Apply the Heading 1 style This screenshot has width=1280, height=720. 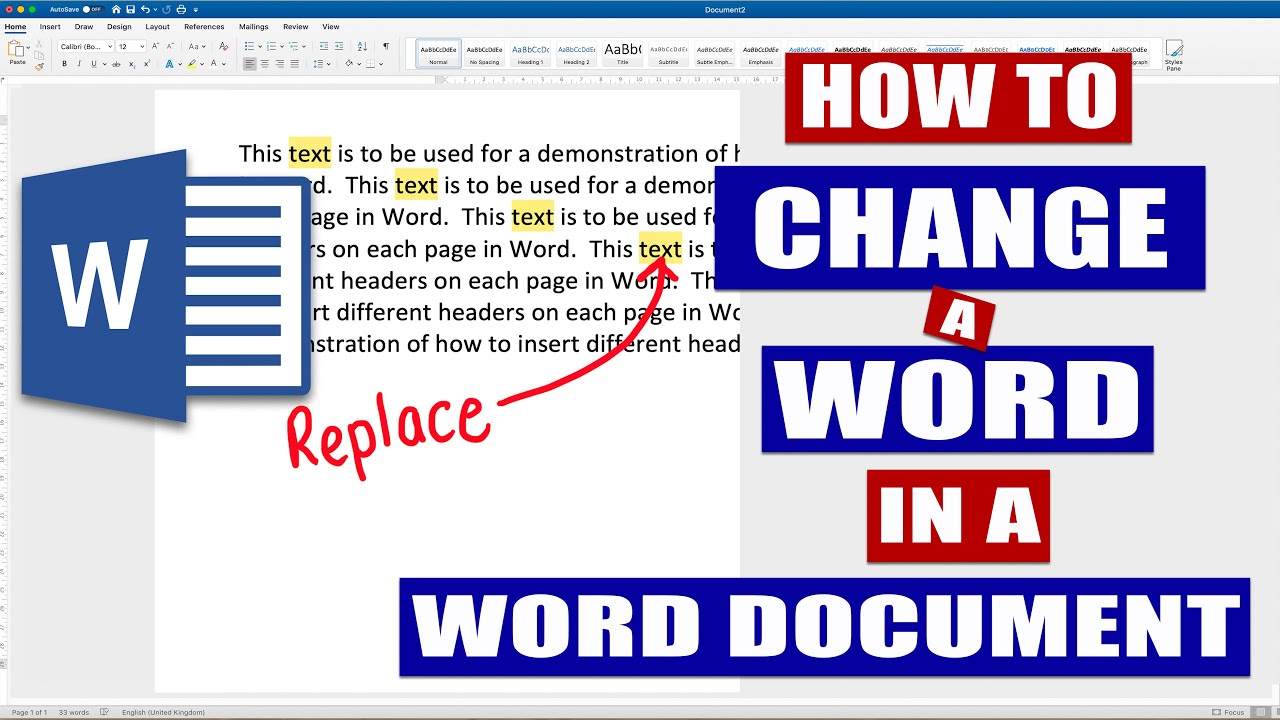[530, 54]
